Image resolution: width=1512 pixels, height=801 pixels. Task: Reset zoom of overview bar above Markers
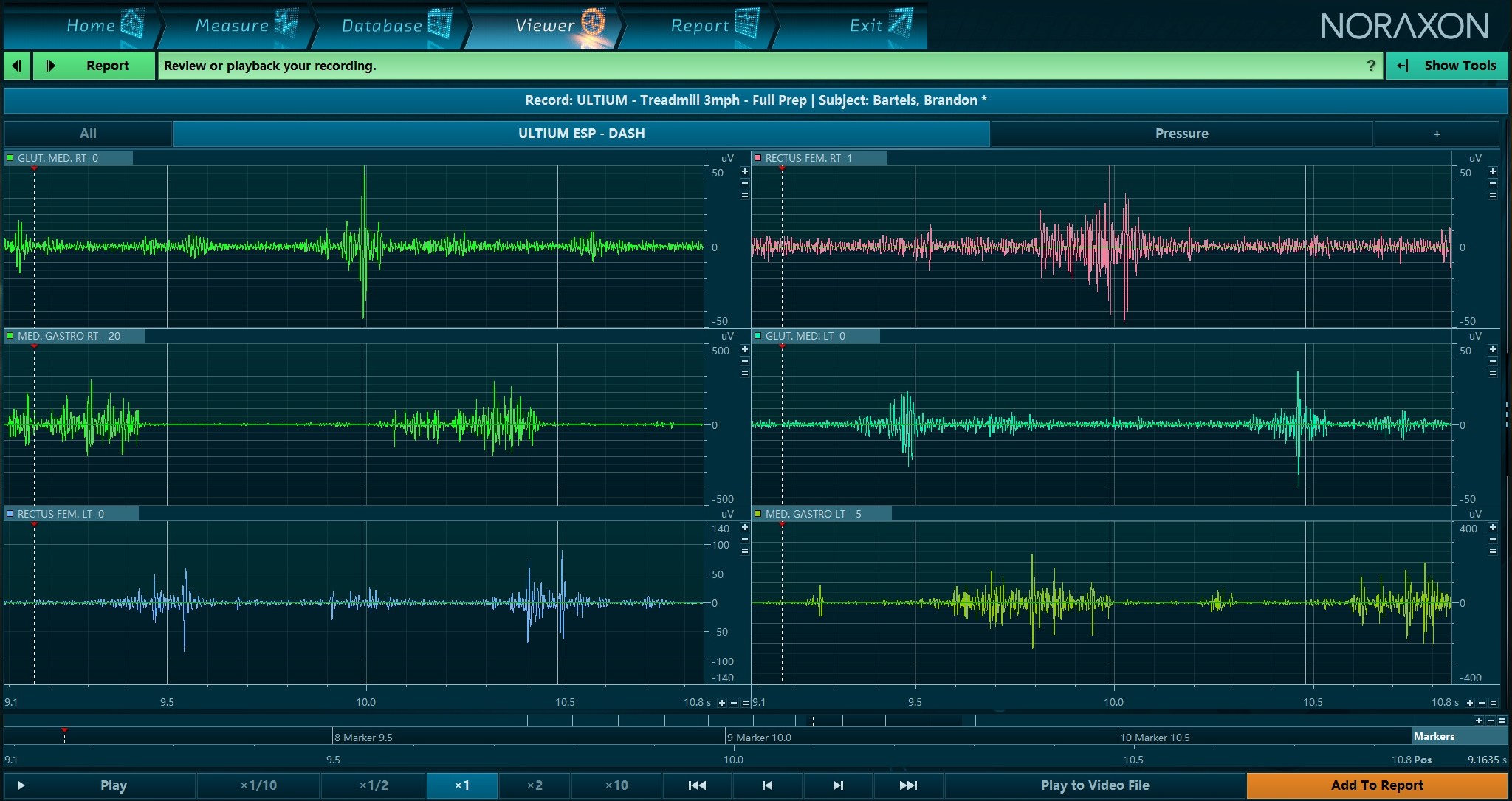[1502, 721]
